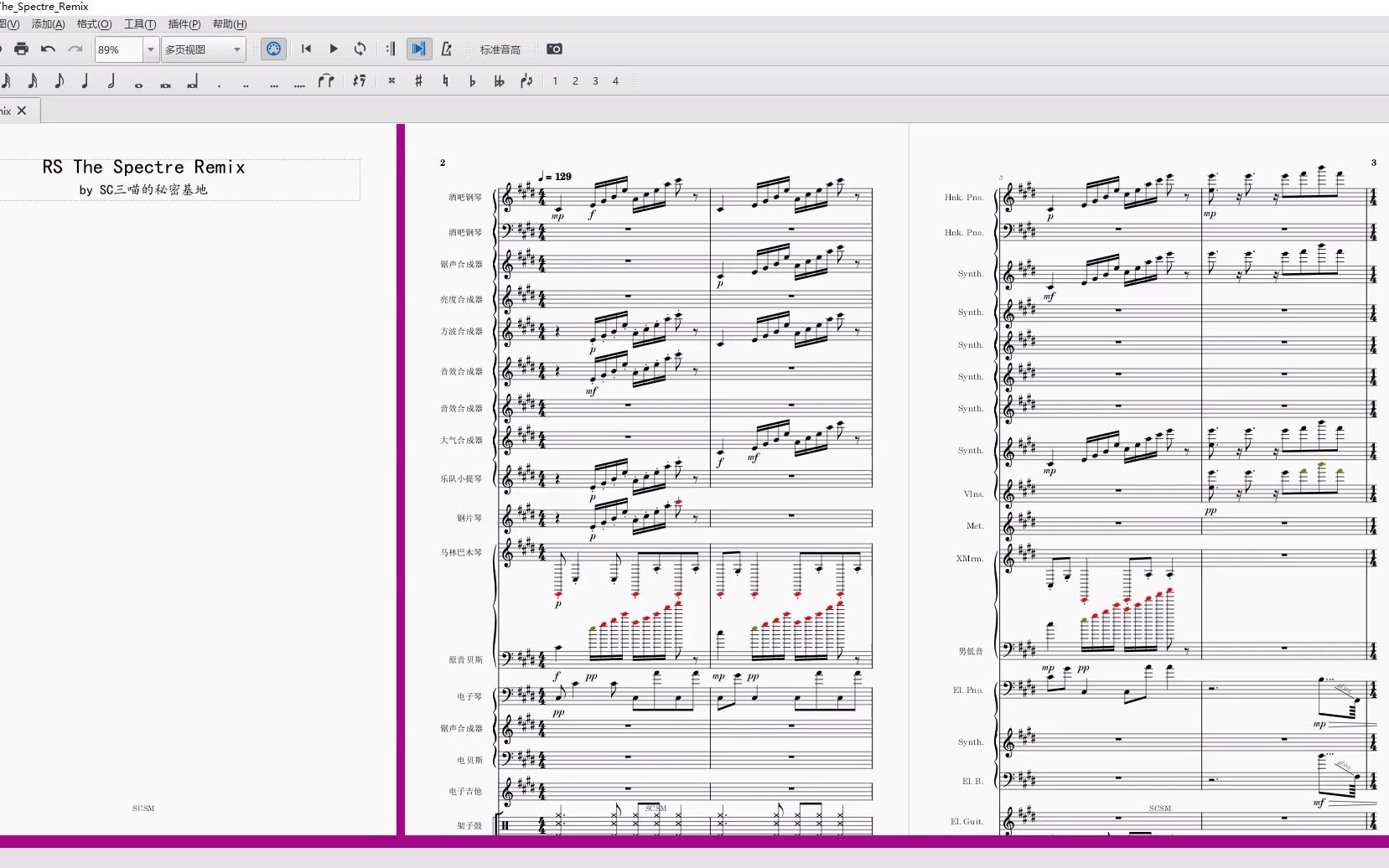Select 16th note duration
The image size is (1389, 868).
pyautogui.click(x=33, y=81)
